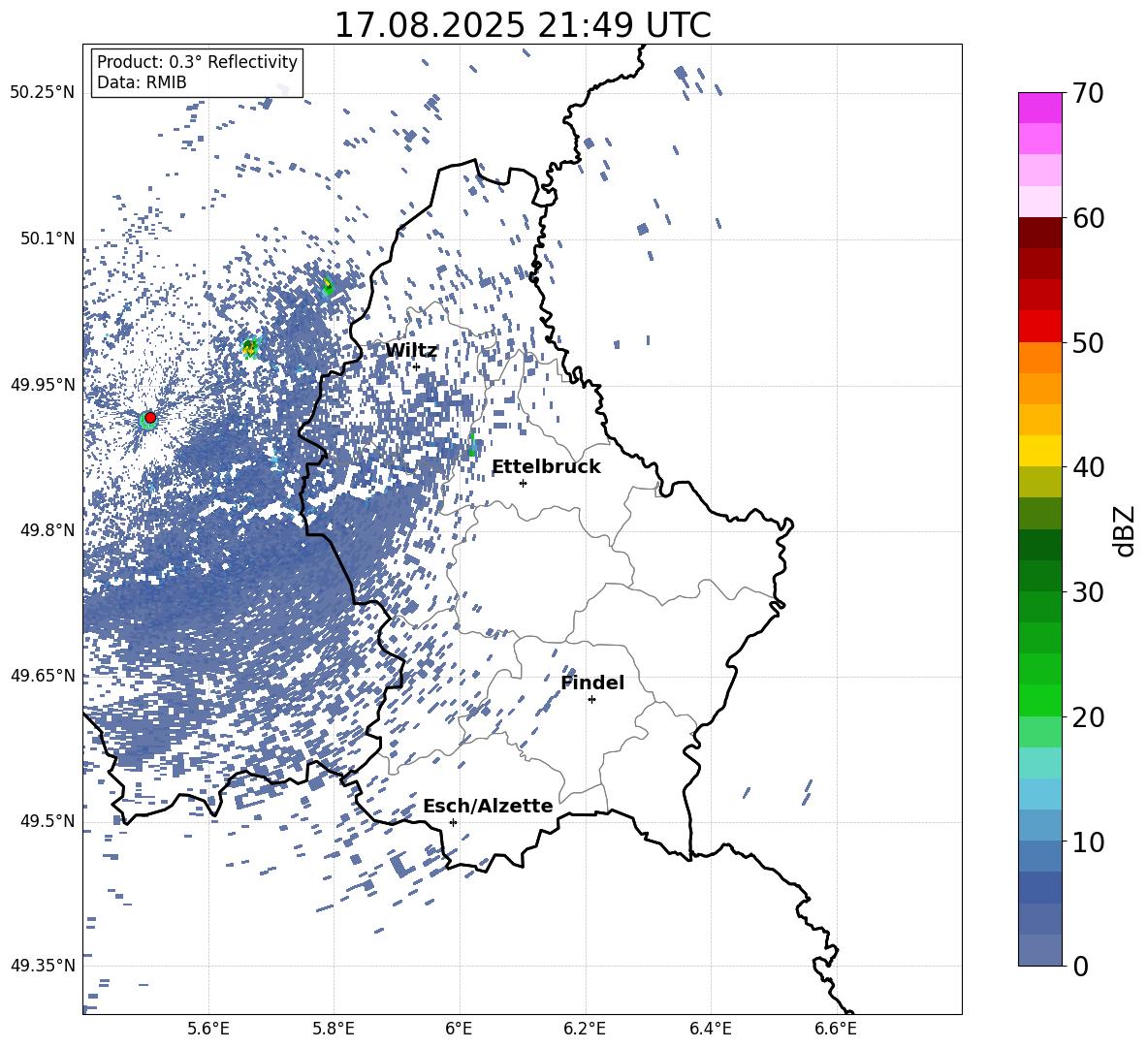Click the 30 value on colorbar
This screenshot has width=1148, height=1048.
tap(1088, 592)
